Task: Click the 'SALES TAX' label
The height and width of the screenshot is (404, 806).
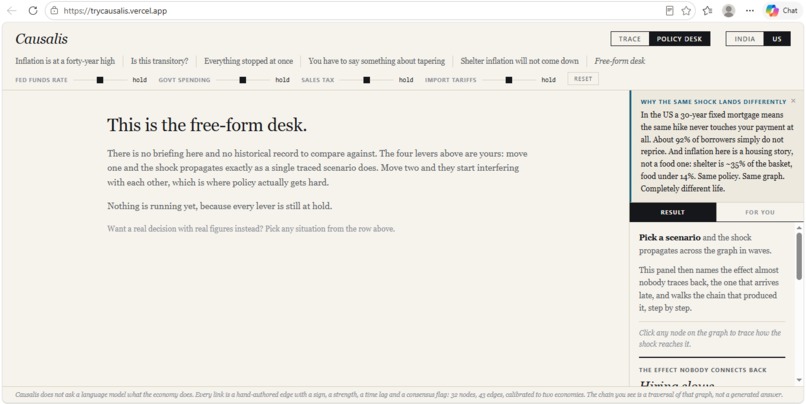Action: pos(318,80)
